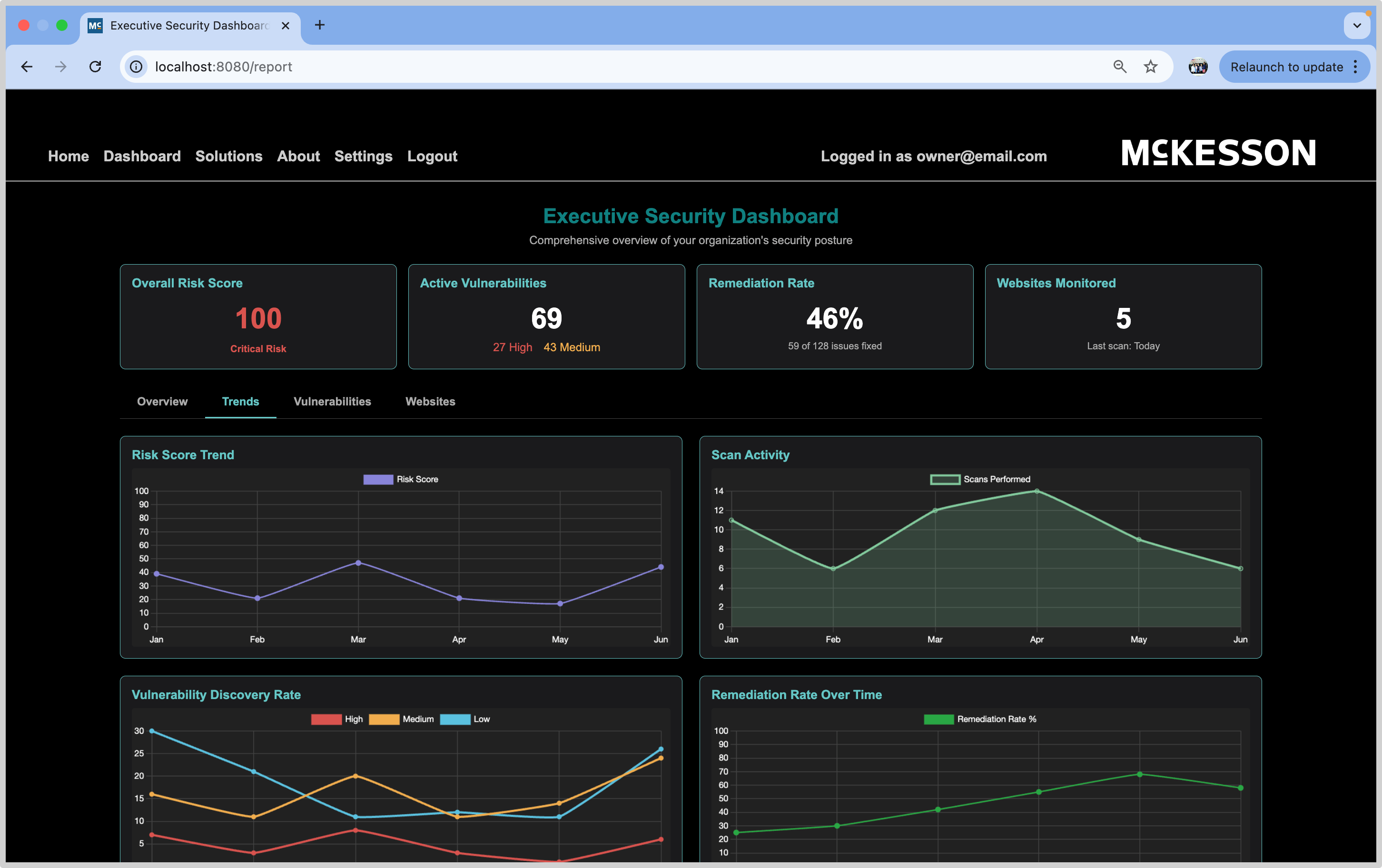Image resolution: width=1382 pixels, height=868 pixels.
Task: Toggle the Low series legend swatch
Action: click(455, 720)
